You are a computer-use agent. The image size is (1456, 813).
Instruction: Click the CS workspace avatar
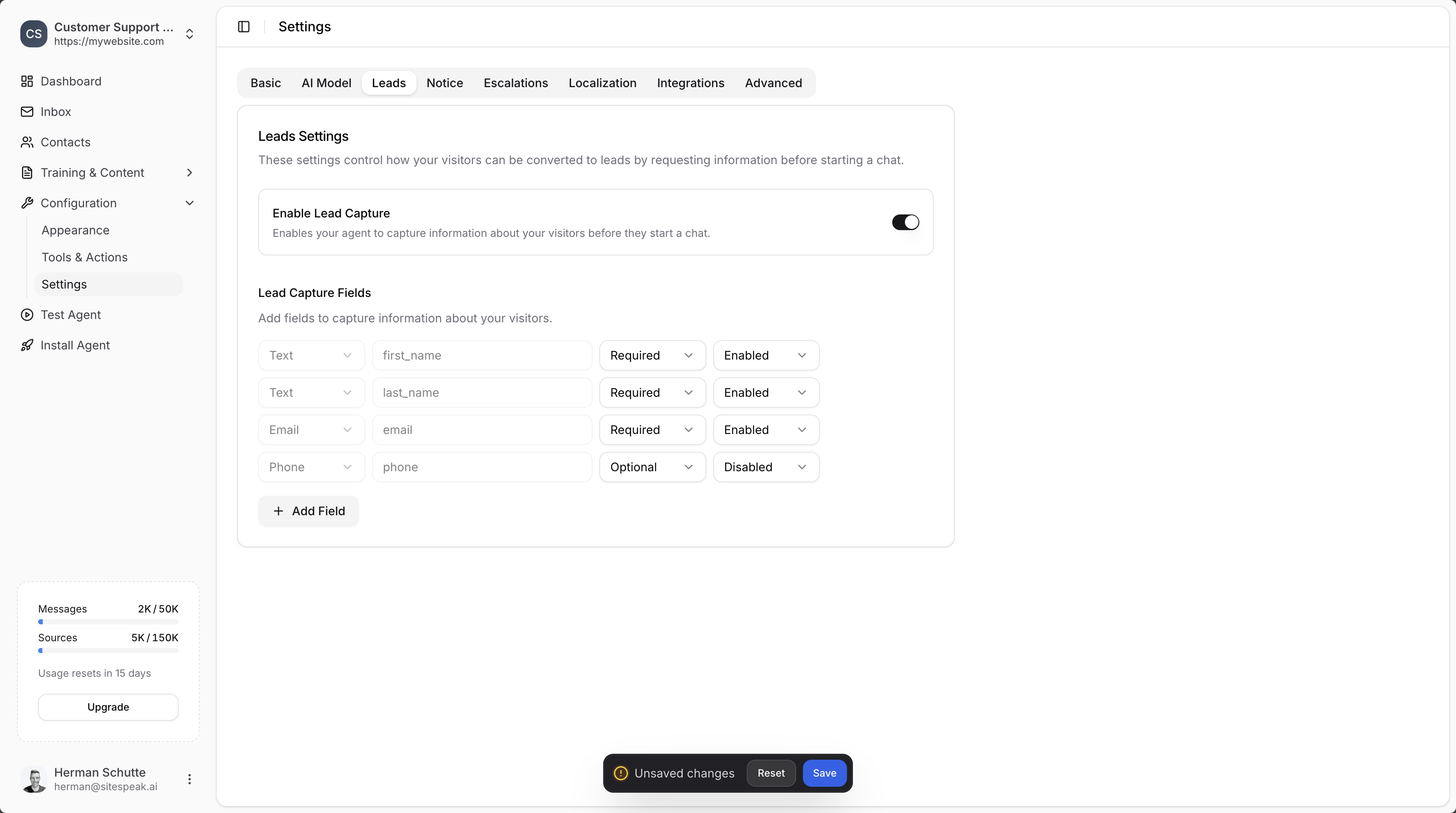click(33, 33)
